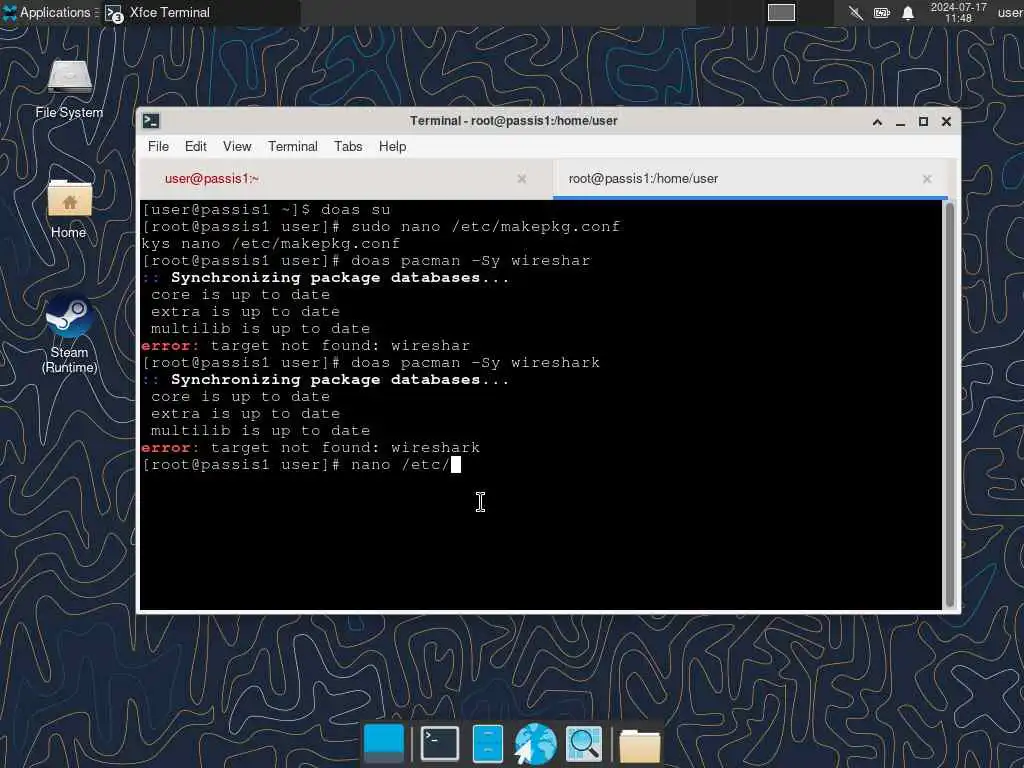Open the application finder magnifier dock icon
Viewport: 1024px width, 768px height.
pyautogui.click(x=584, y=744)
